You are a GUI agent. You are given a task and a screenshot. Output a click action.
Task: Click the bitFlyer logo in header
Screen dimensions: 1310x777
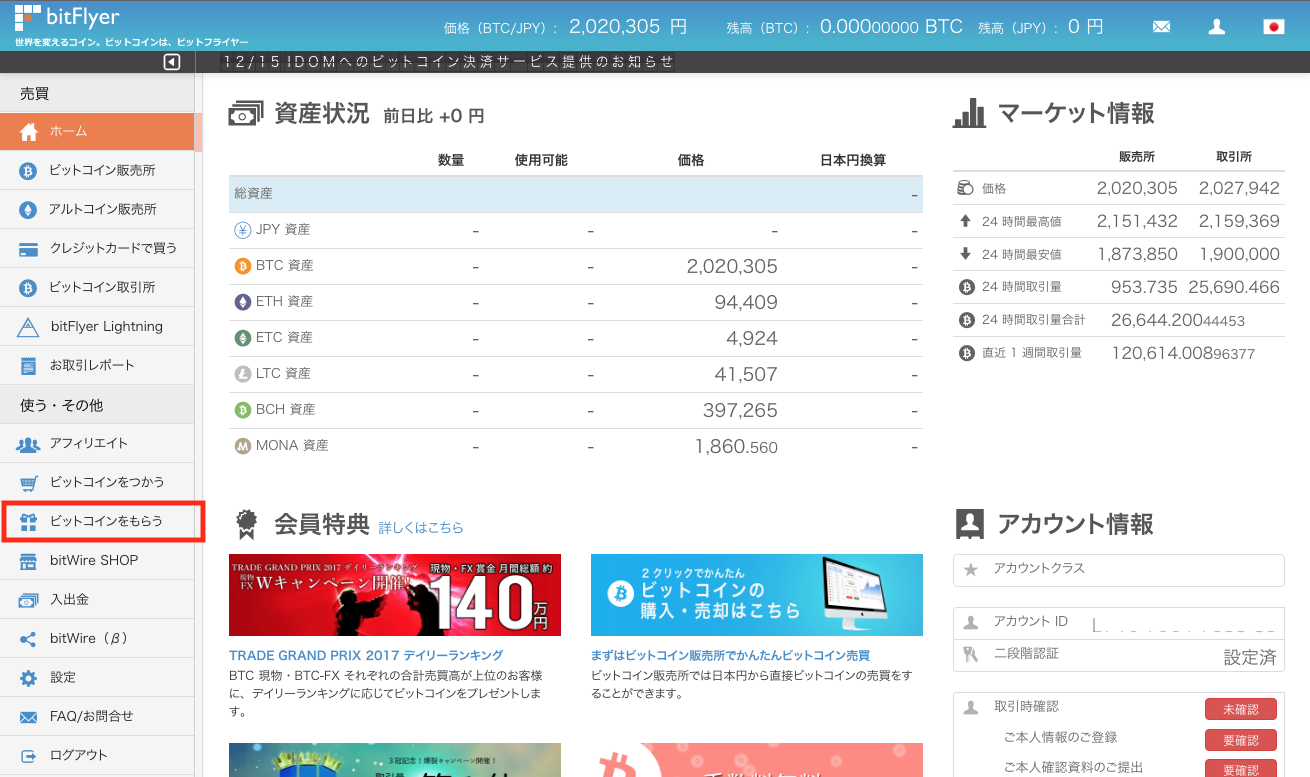click(x=68, y=17)
